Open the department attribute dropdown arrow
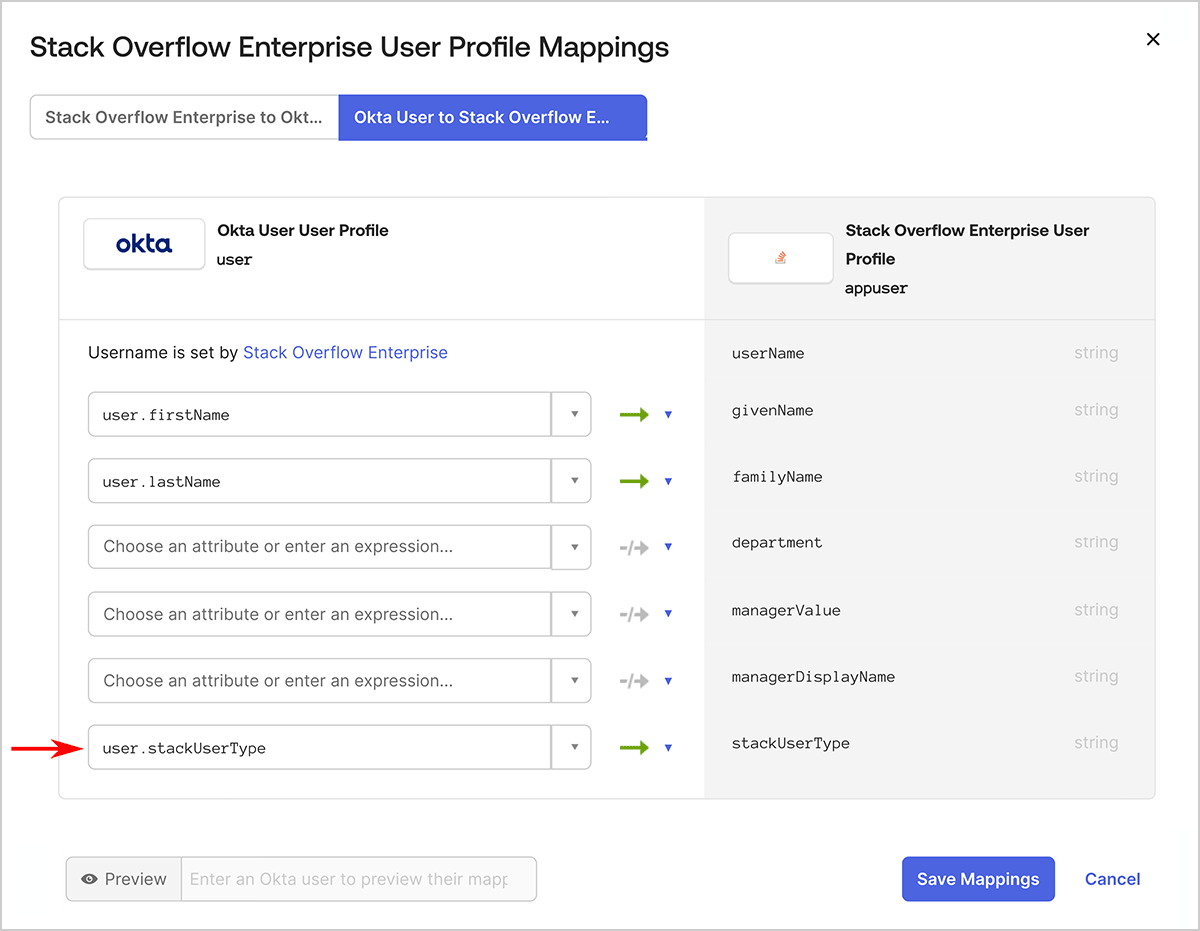 (x=573, y=547)
